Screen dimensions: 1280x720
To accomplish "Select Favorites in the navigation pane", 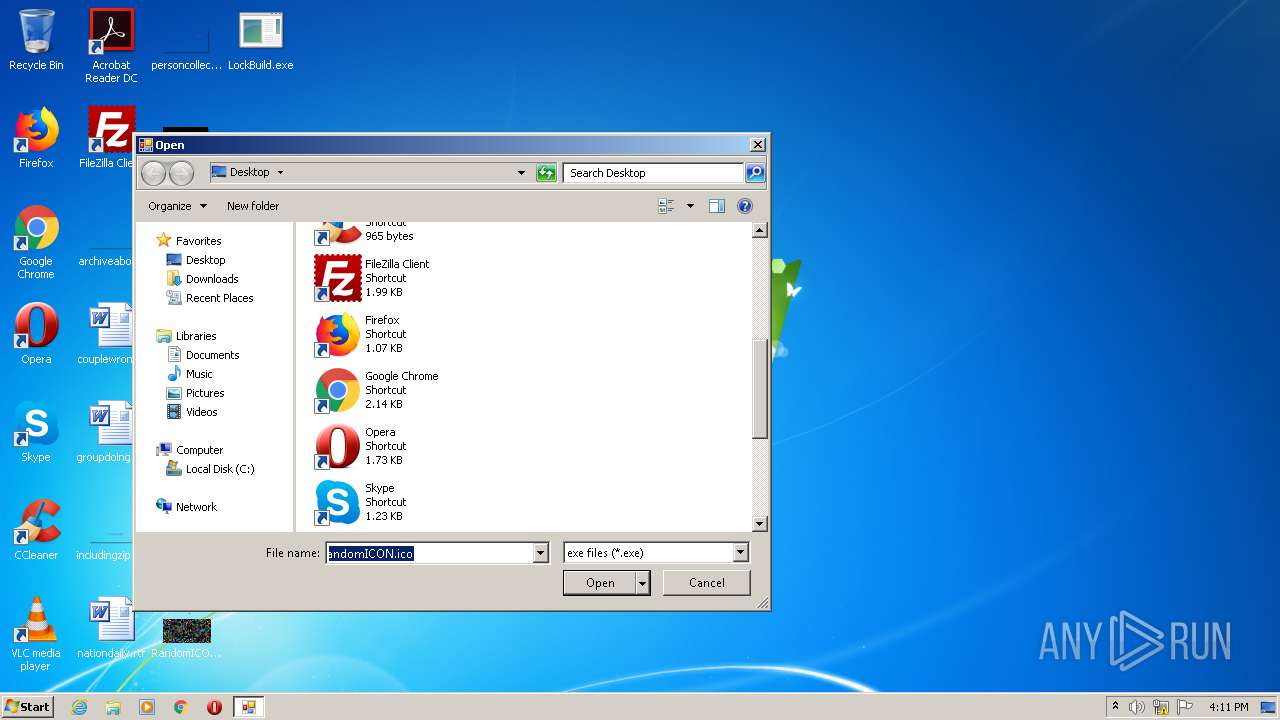I will pos(189,241).
